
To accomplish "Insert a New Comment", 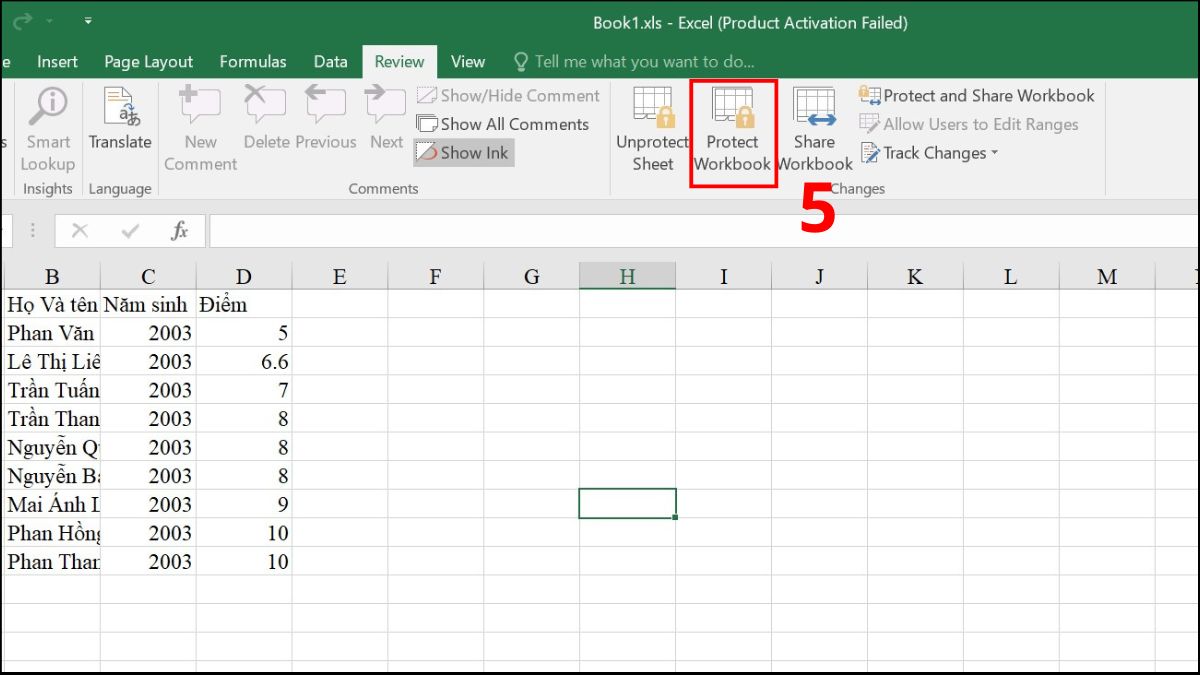I will pos(199,127).
